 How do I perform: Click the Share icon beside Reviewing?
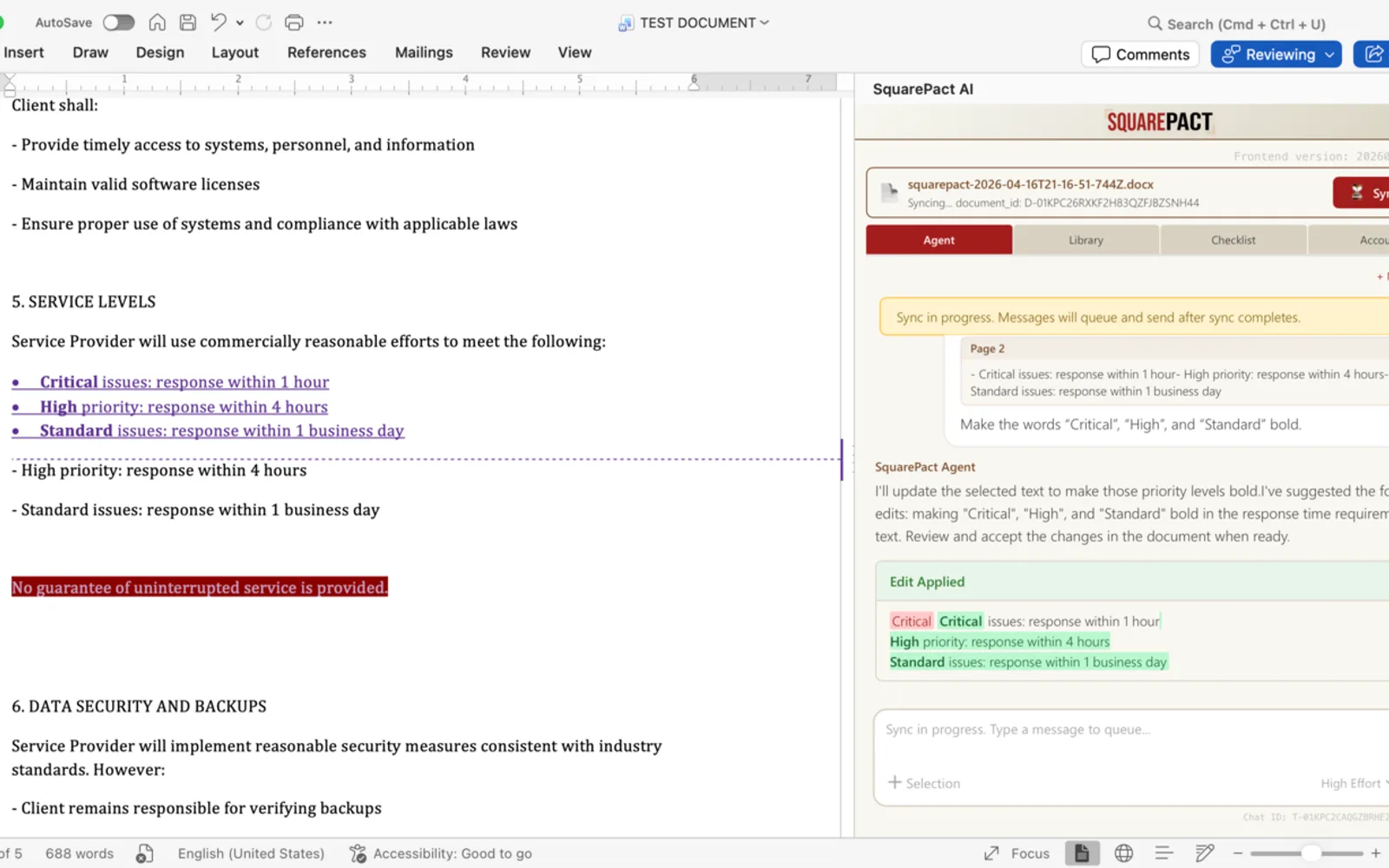tap(1374, 54)
